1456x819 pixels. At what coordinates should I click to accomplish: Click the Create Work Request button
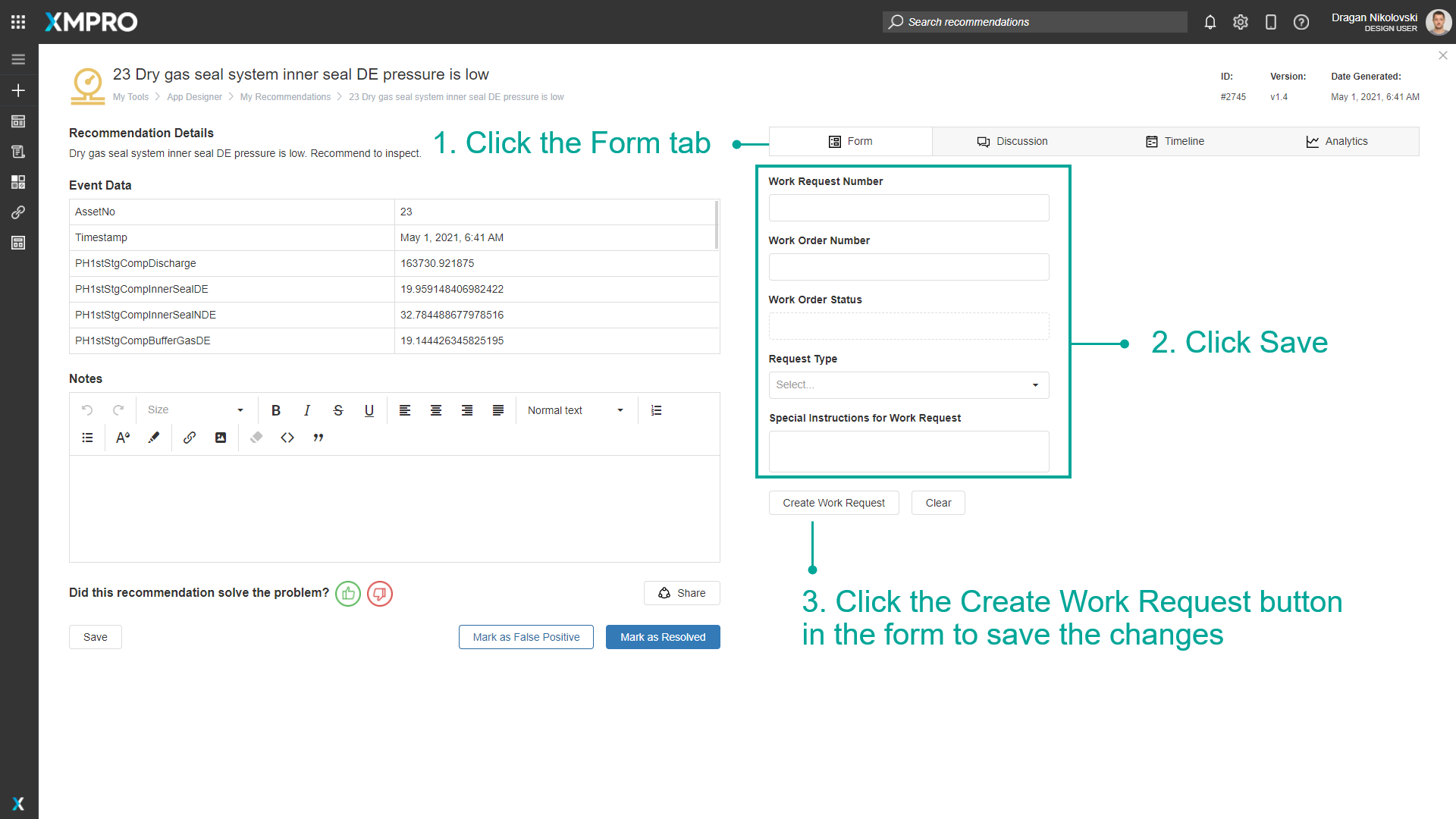pyautogui.click(x=833, y=503)
